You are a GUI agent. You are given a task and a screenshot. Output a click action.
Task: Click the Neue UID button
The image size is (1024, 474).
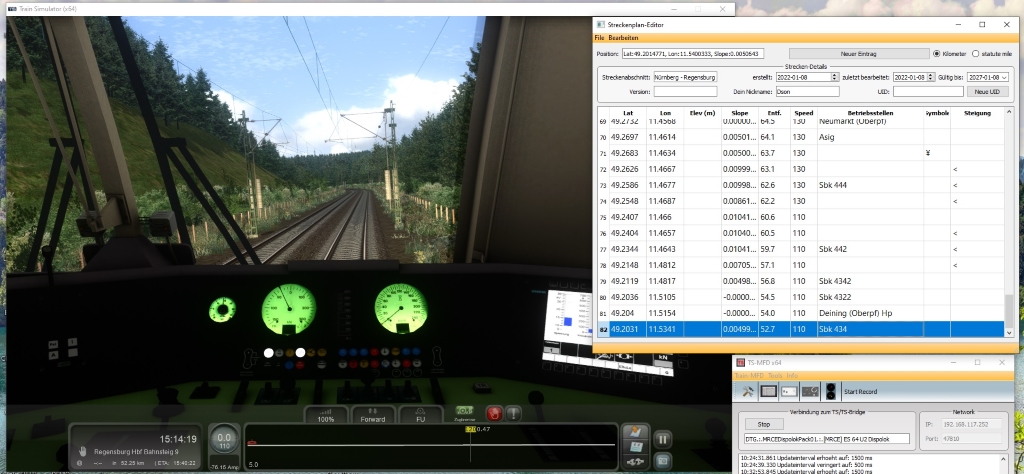[987, 91]
